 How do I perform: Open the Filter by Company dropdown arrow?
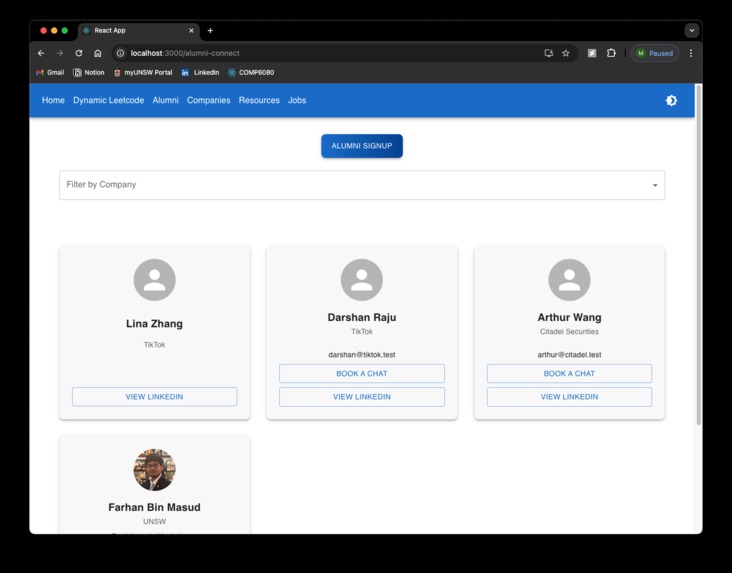655,185
